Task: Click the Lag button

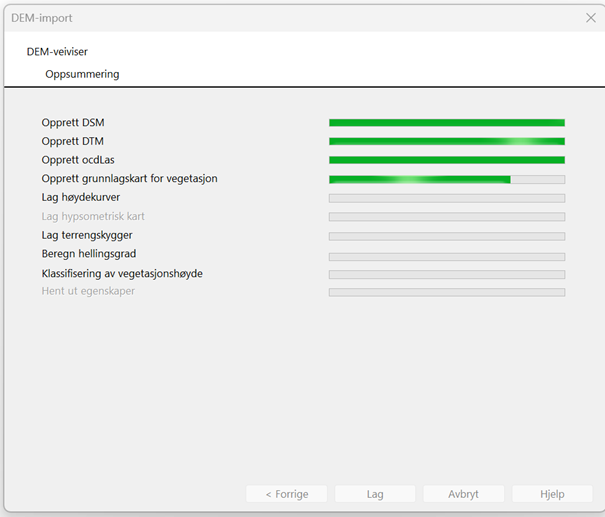Action: coord(375,494)
